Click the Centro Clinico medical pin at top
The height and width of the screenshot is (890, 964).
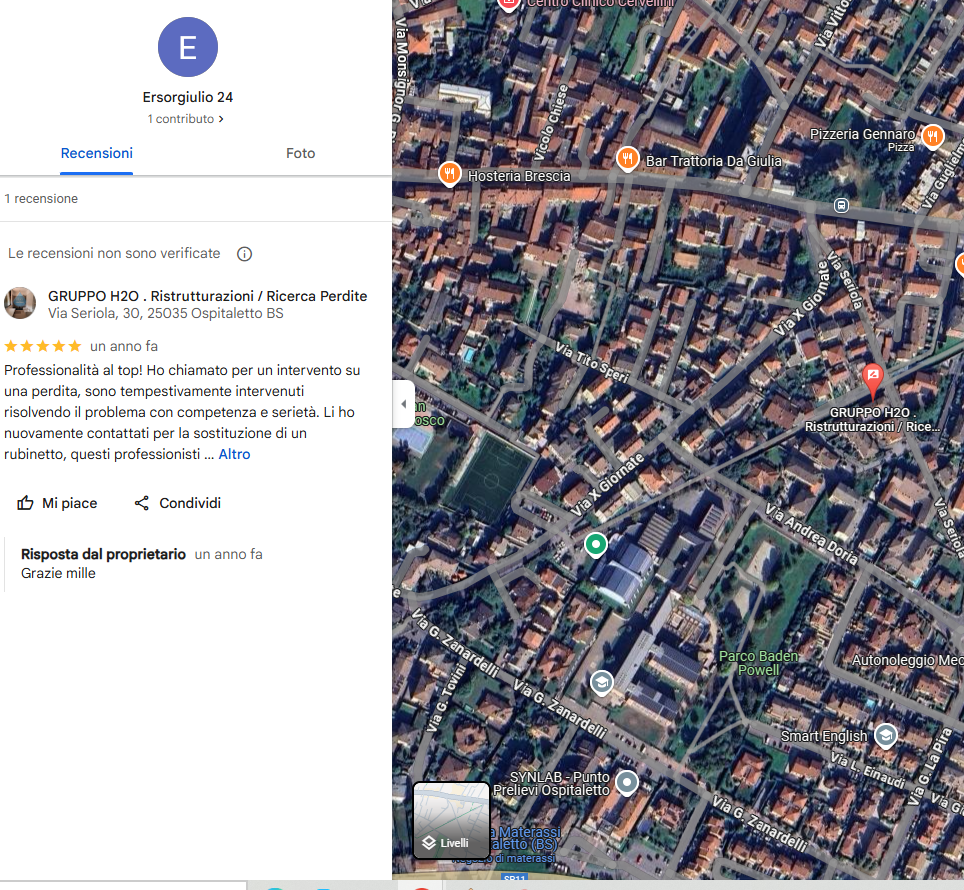click(508, 4)
